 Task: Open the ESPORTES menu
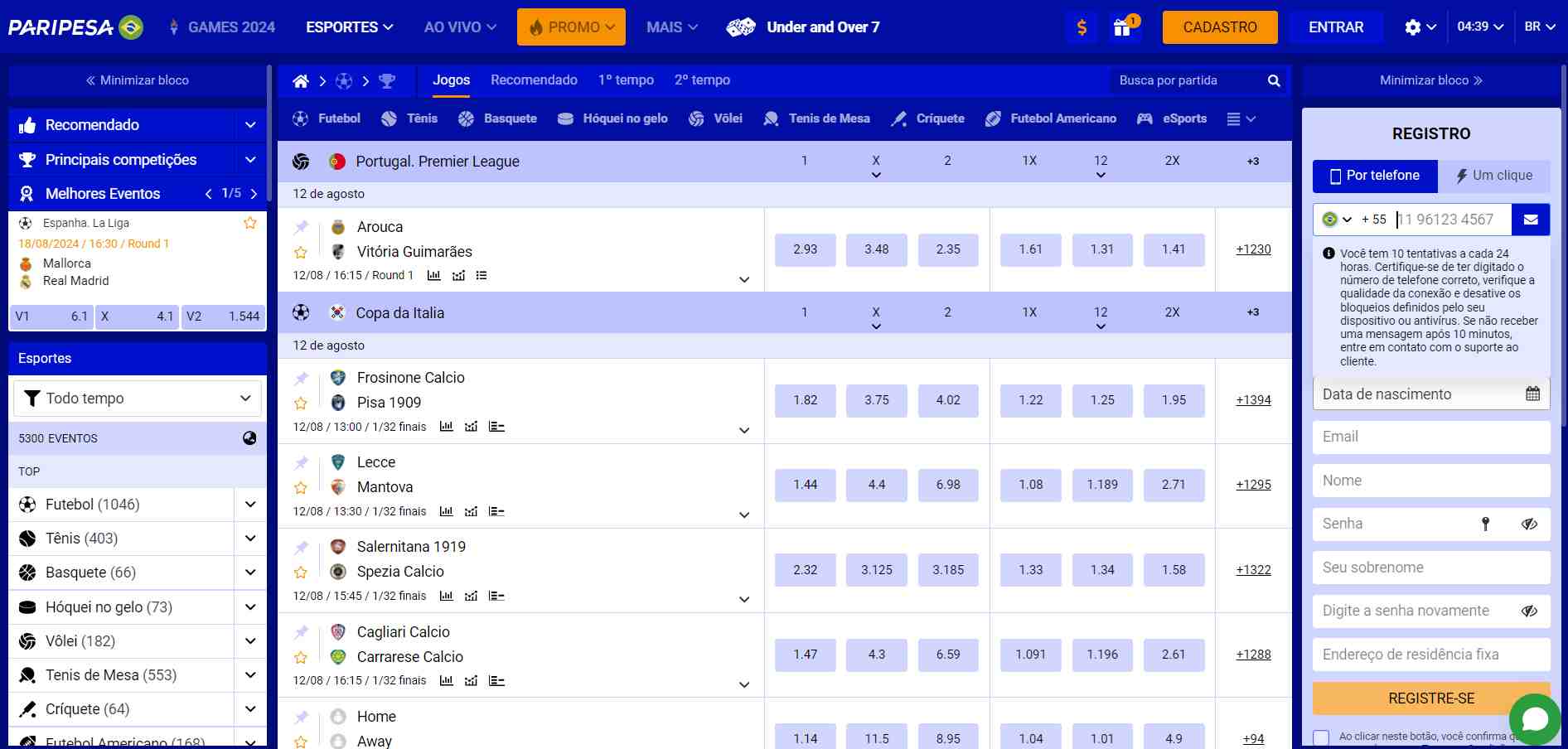pos(349,27)
